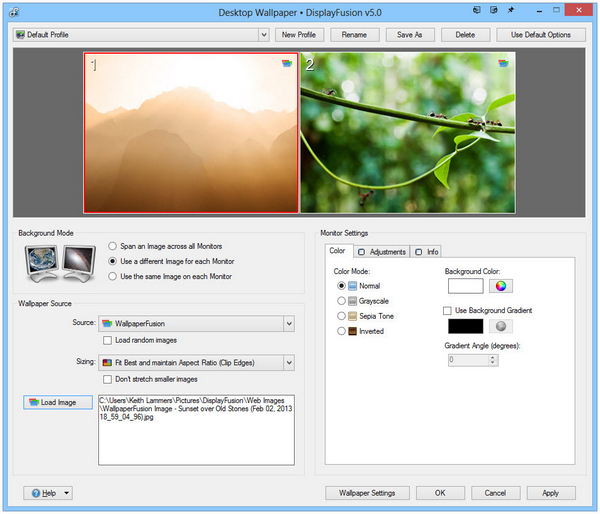600x514 pixels.
Task: Click WallpaperFusion icon on monitor 2 preview
Action: [504, 63]
